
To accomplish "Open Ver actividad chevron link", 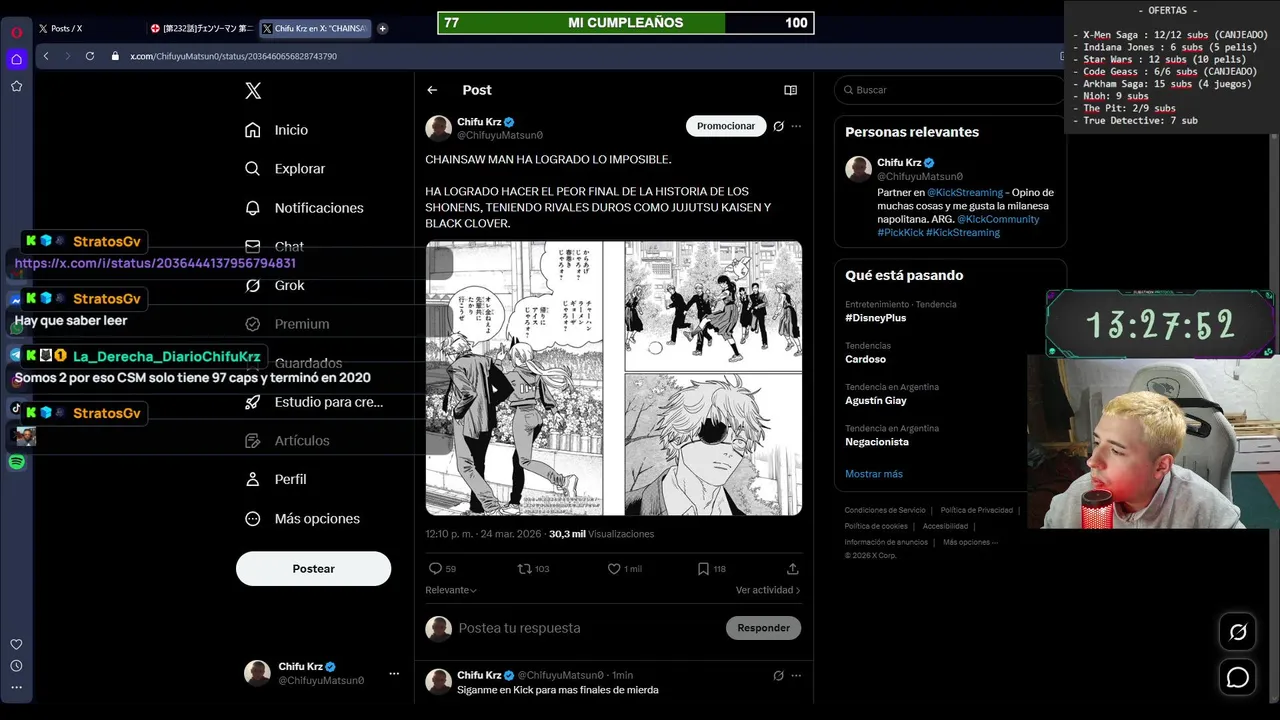I will [768, 590].
